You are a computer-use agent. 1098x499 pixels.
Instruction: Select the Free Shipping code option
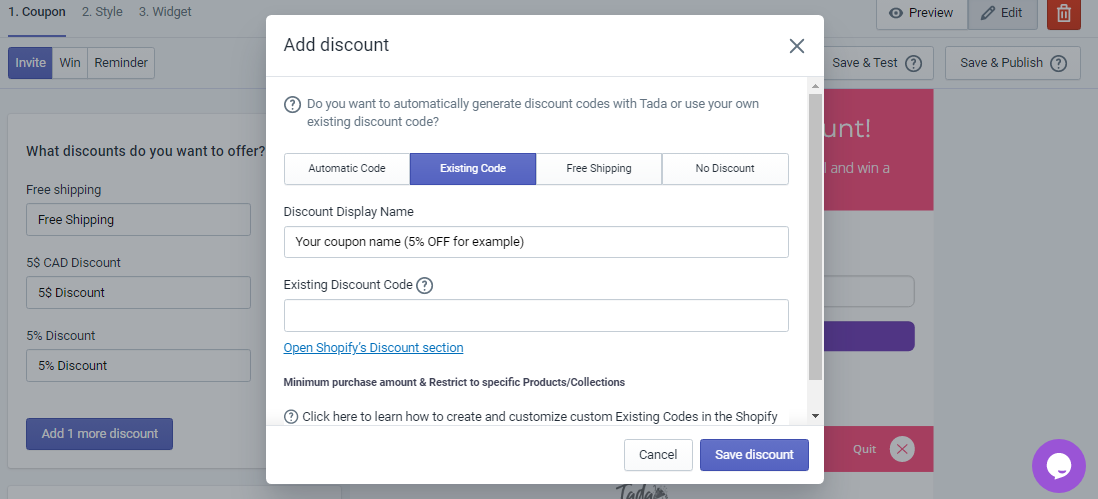(x=599, y=169)
